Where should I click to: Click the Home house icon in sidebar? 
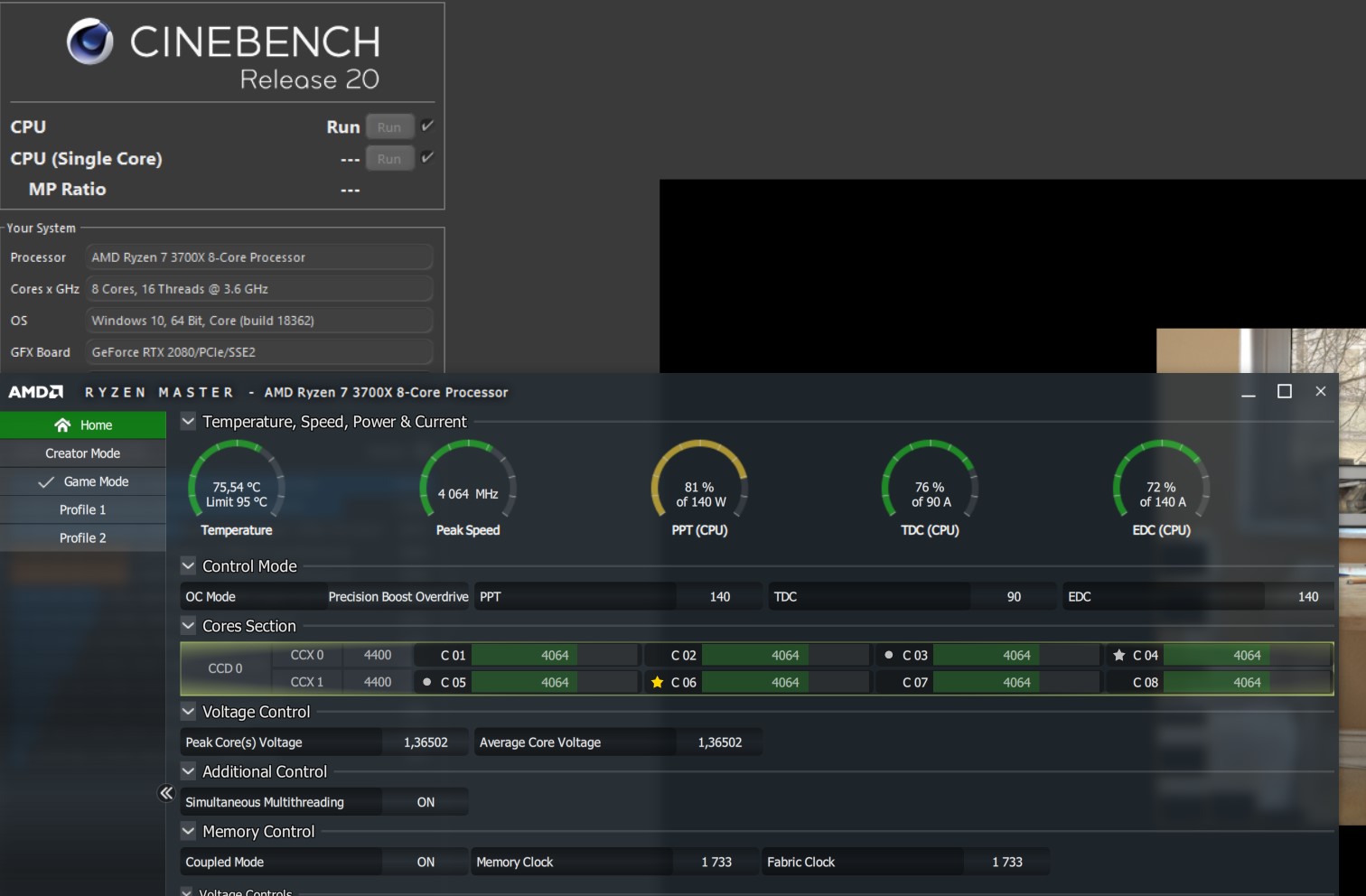point(62,425)
